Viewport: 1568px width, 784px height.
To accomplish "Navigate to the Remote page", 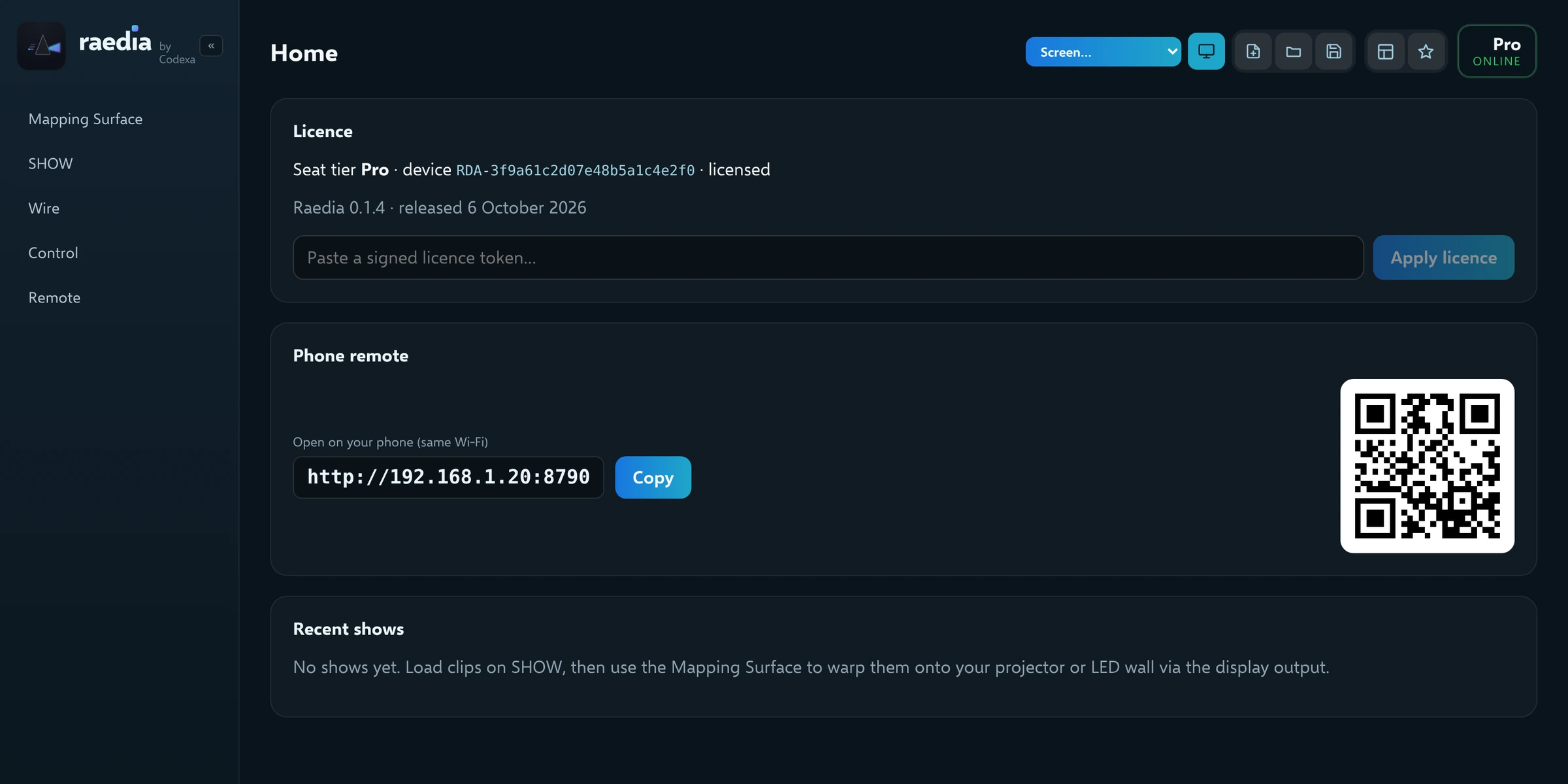I will [54, 297].
